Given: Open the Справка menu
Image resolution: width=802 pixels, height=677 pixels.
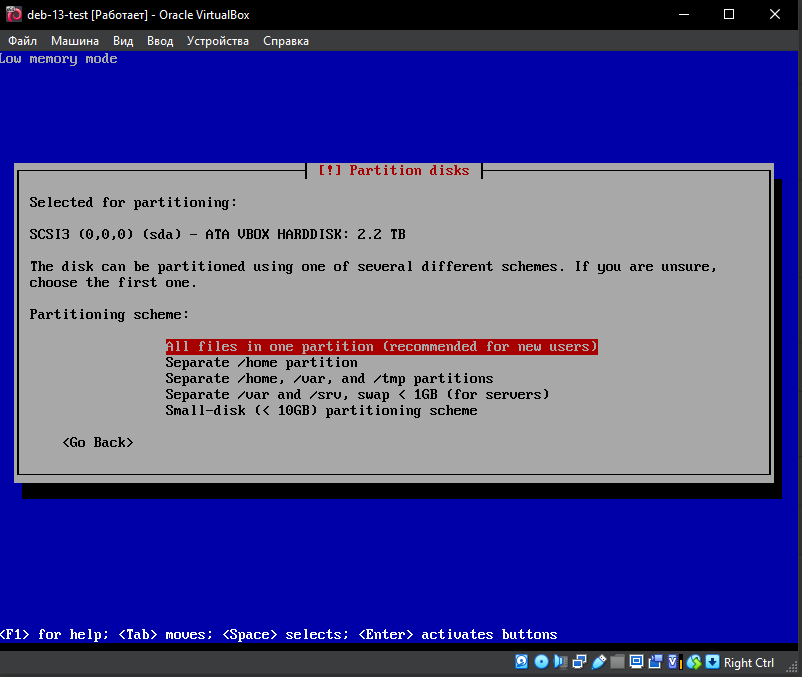Looking at the screenshot, I should pyautogui.click(x=286, y=41).
